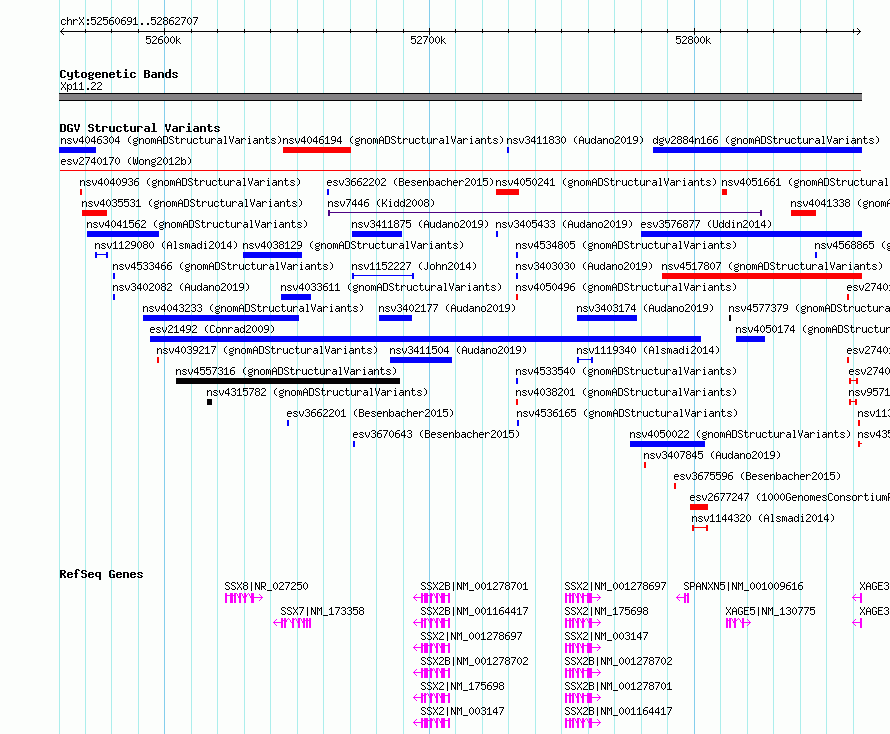Click the nsv4046194 red variant bar
The height and width of the screenshot is (734, 890).
click(317, 150)
